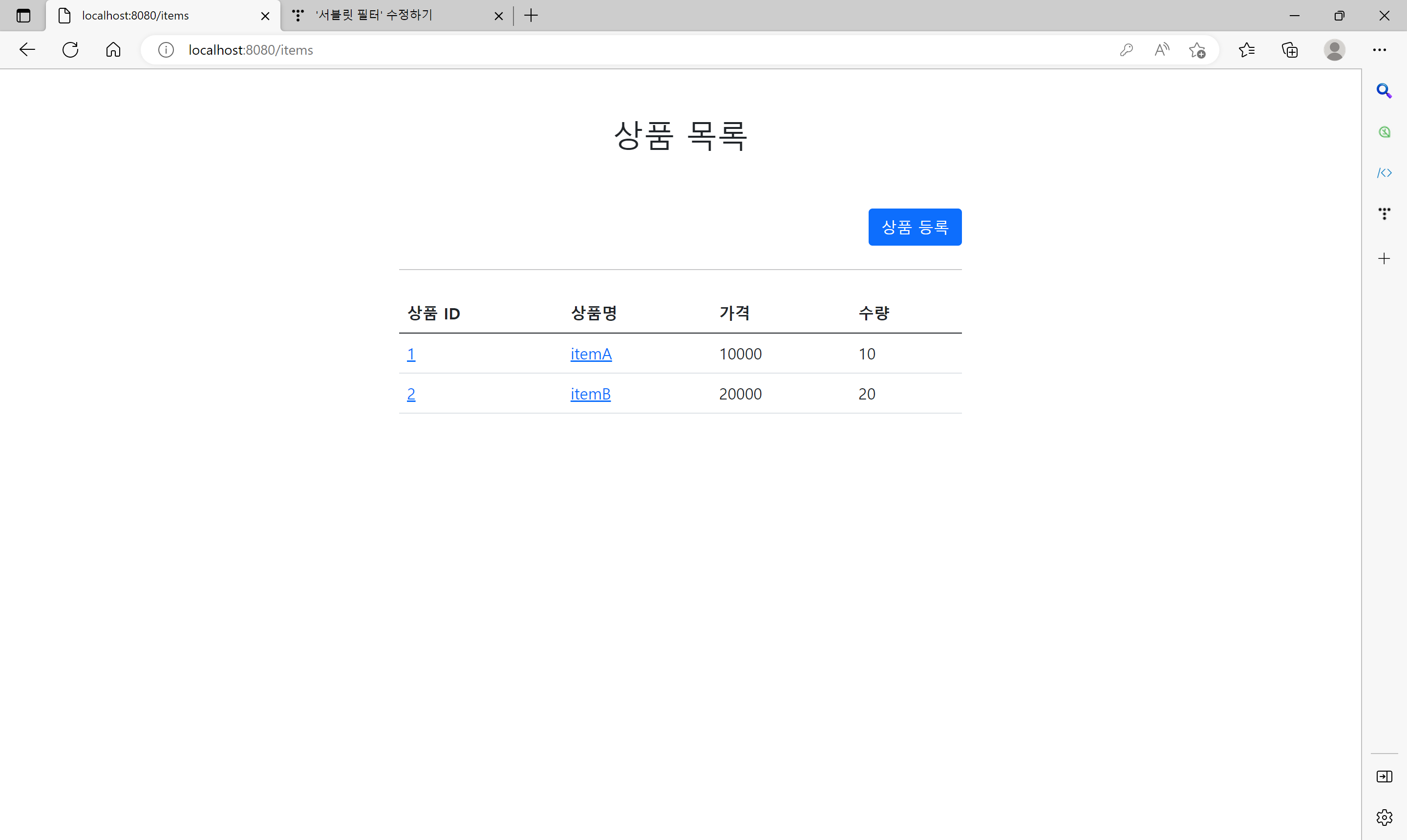Open sidebar settings gear
The height and width of the screenshot is (840, 1407).
1384,818
